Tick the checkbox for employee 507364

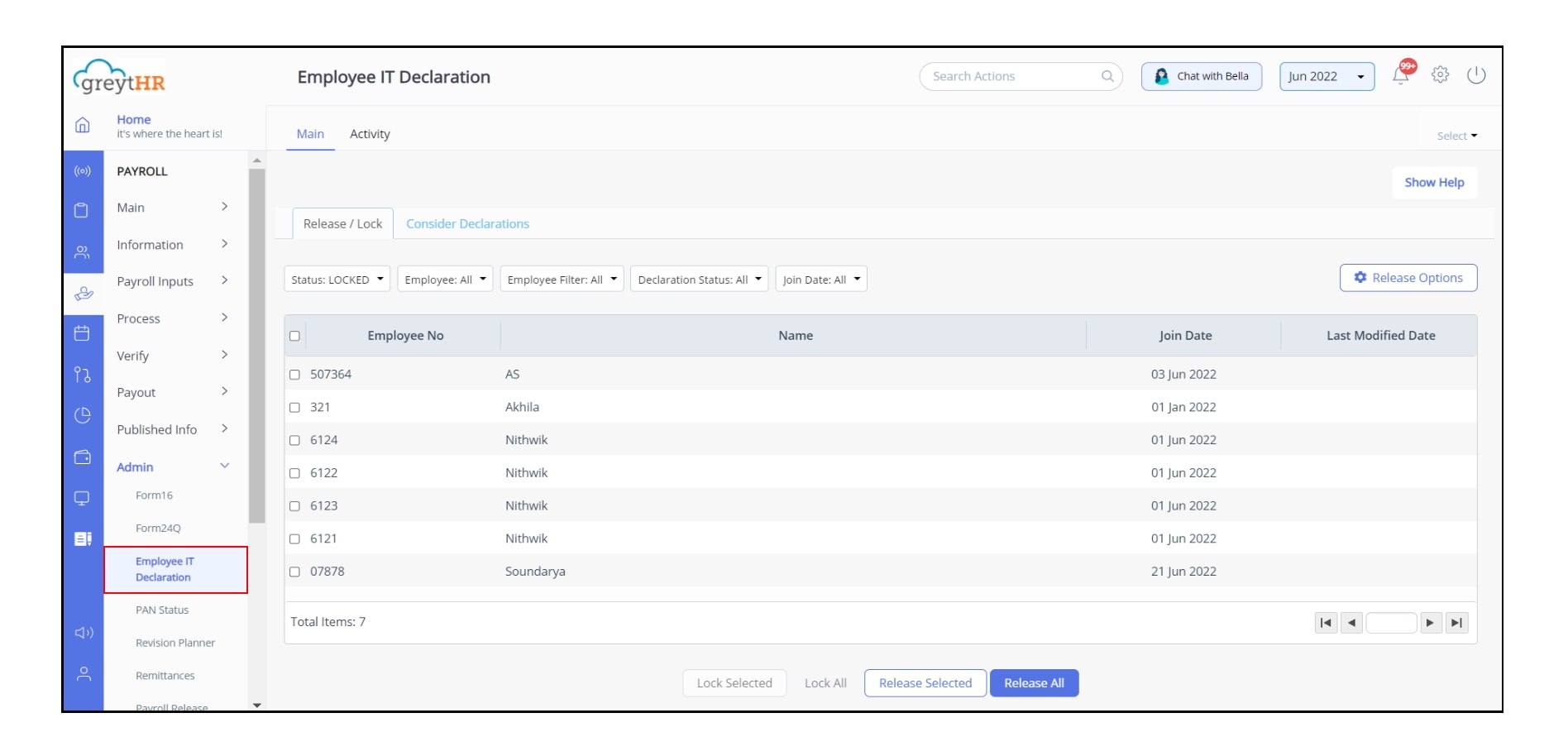pos(294,374)
